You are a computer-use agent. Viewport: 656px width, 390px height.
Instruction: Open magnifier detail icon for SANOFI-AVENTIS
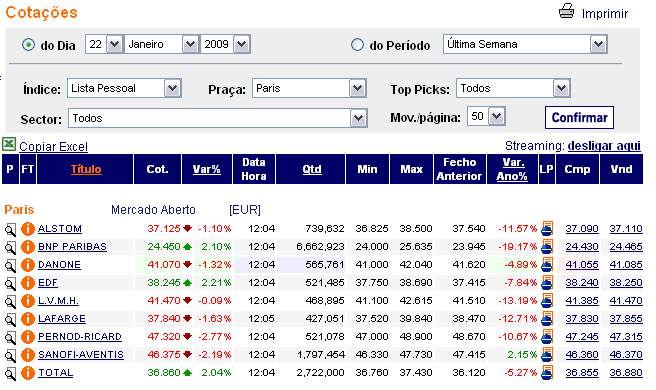click(10, 356)
